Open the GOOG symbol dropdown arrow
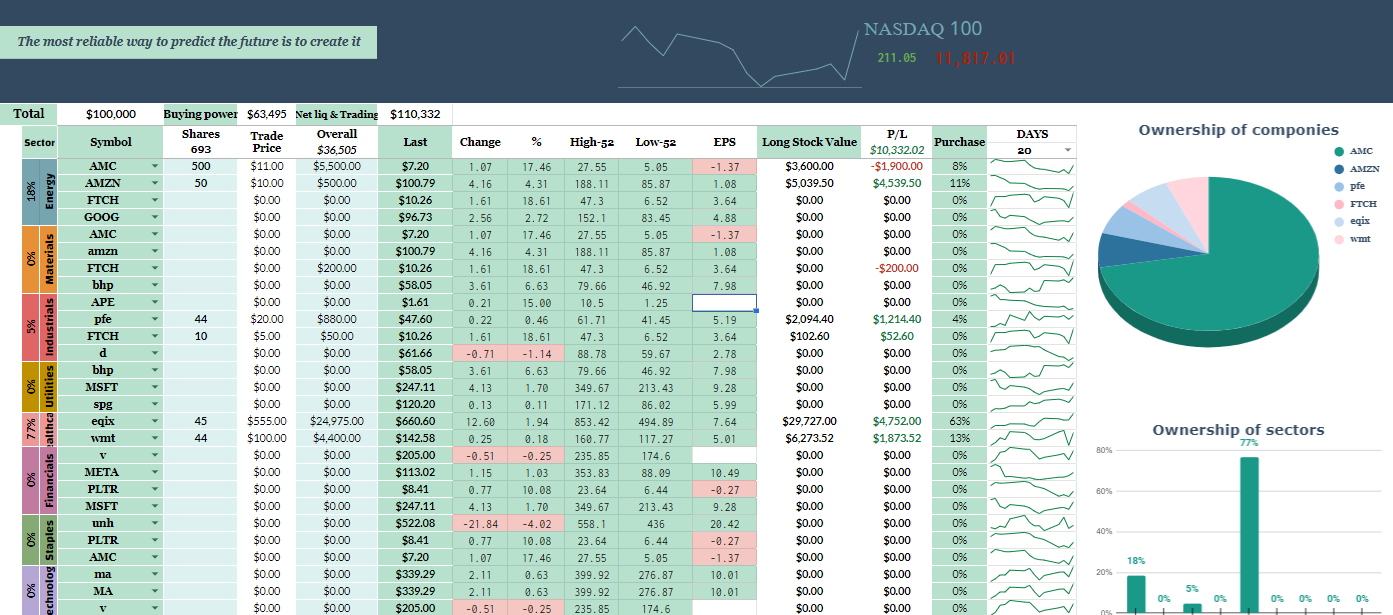Screen dimensions: 1393x615 click(x=154, y=217)
